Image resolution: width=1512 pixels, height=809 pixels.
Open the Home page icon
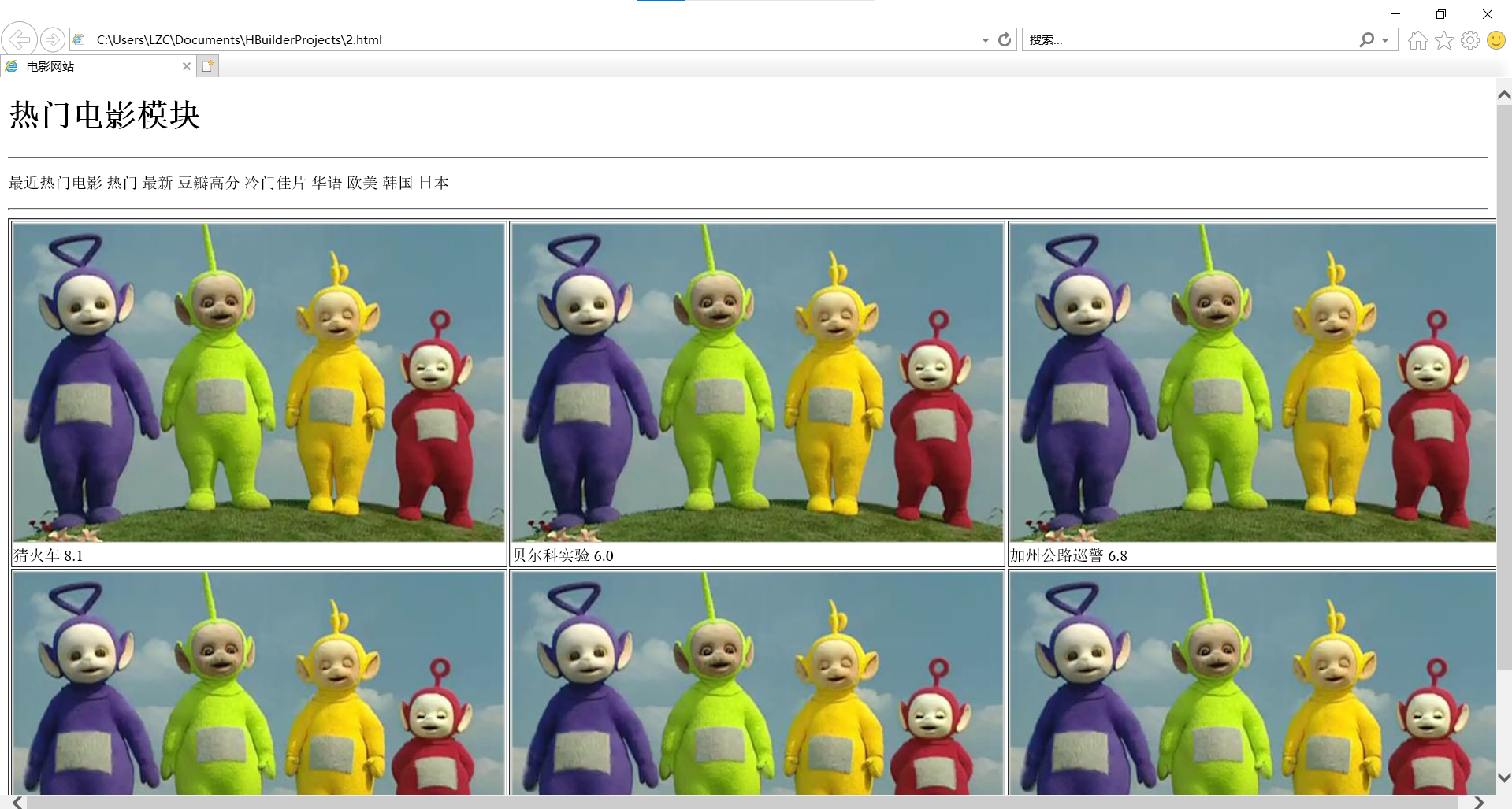point(1417,40)
